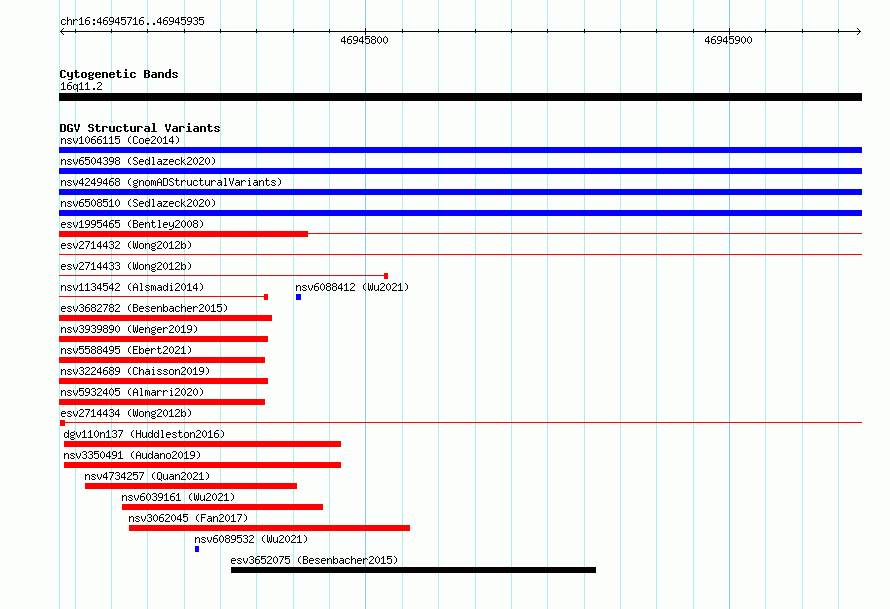
Task: Click the nsv1066115 (Coe2014) variant label
Action: point(120,140)
